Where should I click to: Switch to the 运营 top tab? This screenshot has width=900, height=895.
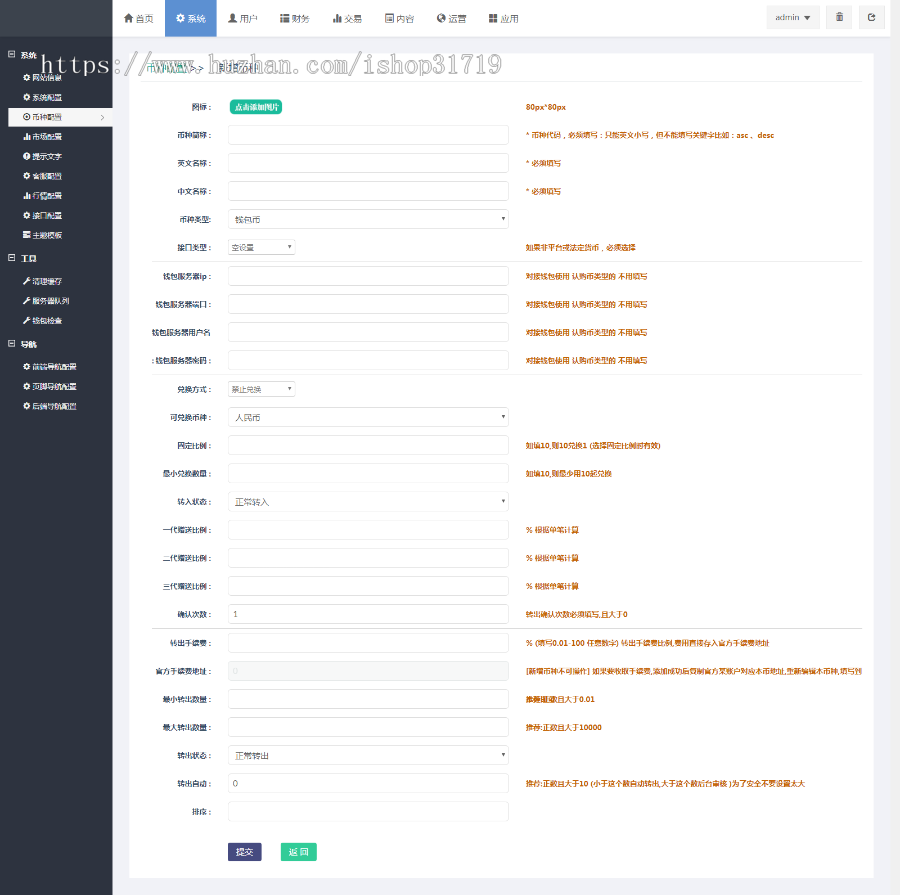point(451,18)
